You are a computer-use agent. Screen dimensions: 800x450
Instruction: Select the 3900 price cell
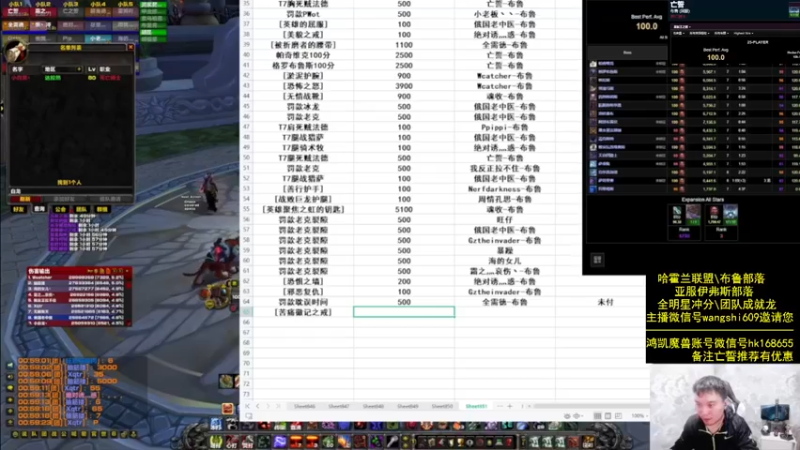(404, 86)
